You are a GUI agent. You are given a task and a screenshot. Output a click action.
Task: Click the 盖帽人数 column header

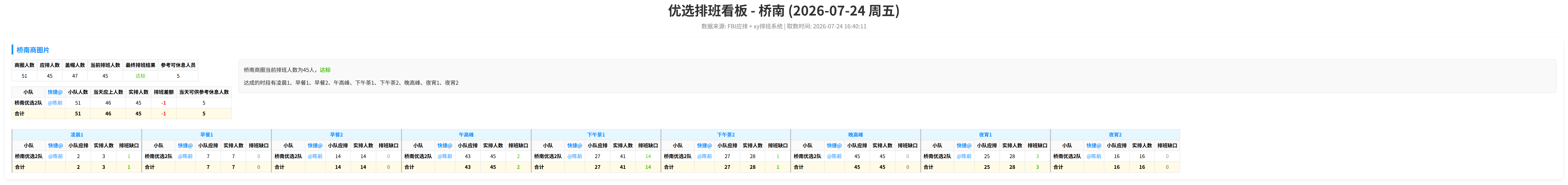coord(75,65)
